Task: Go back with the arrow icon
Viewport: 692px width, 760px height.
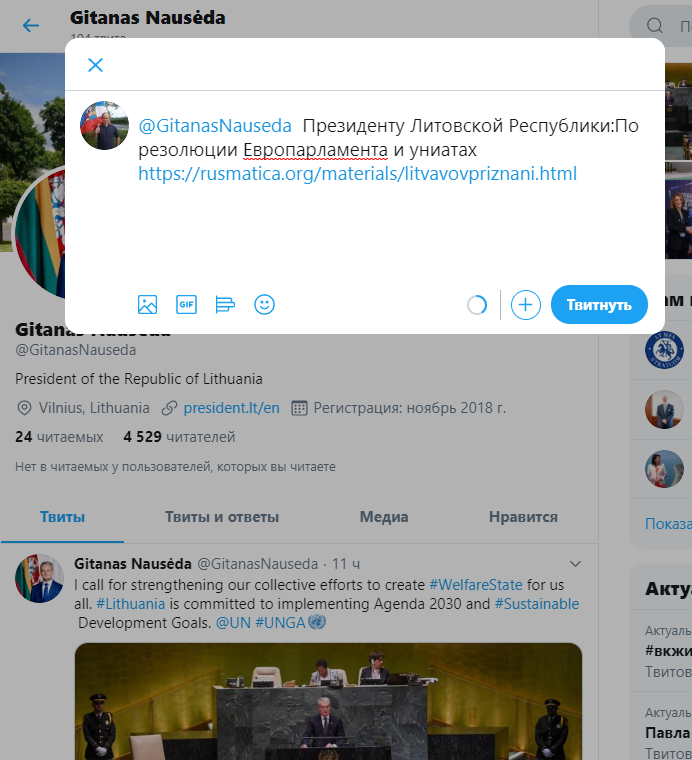Action: click(31, 25)
